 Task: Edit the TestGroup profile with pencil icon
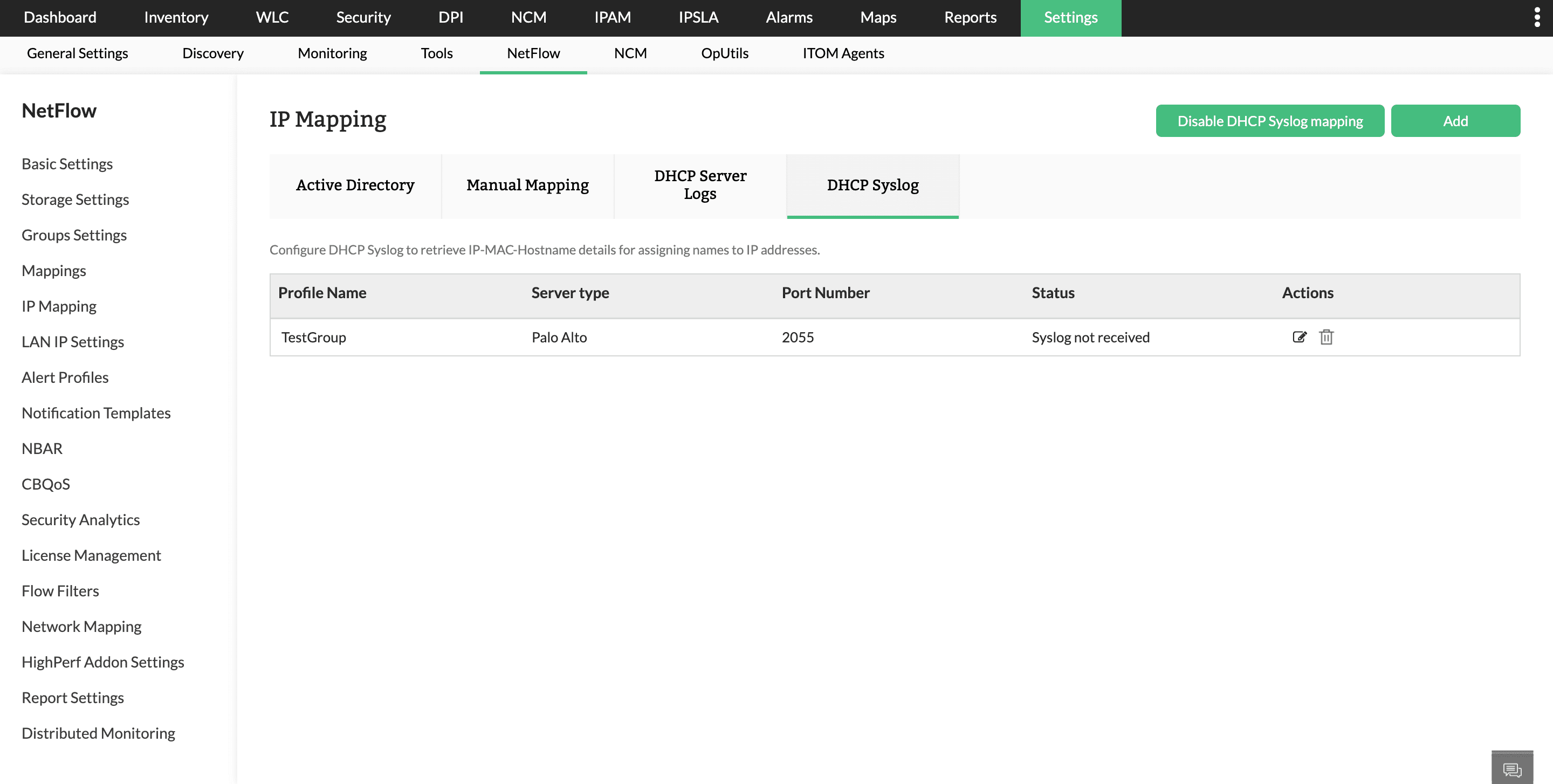[1299, 337]
